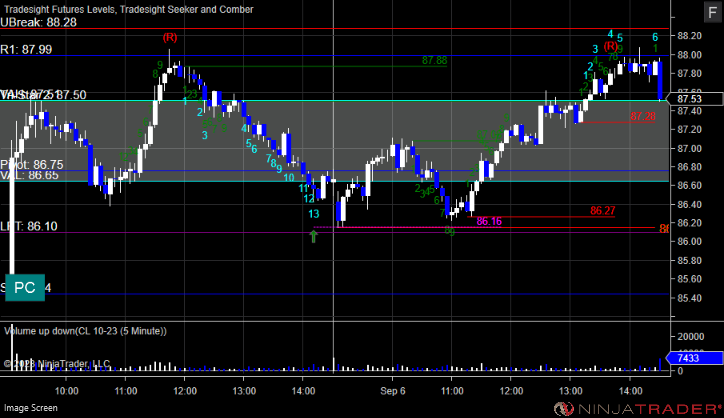Select the current price marker 87.53
Viewport: 724px width, 418px height.
pyautogui.click(x=696, y=99)
